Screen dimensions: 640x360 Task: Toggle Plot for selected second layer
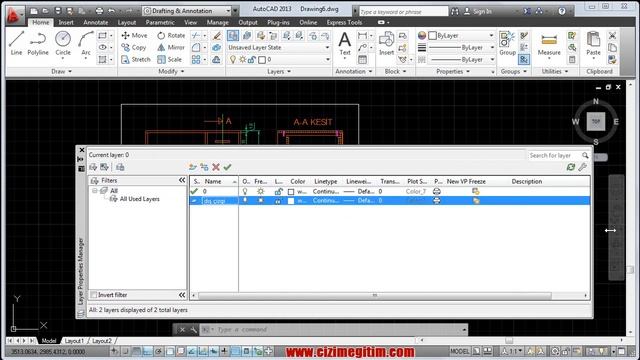(x=437, y=200)
